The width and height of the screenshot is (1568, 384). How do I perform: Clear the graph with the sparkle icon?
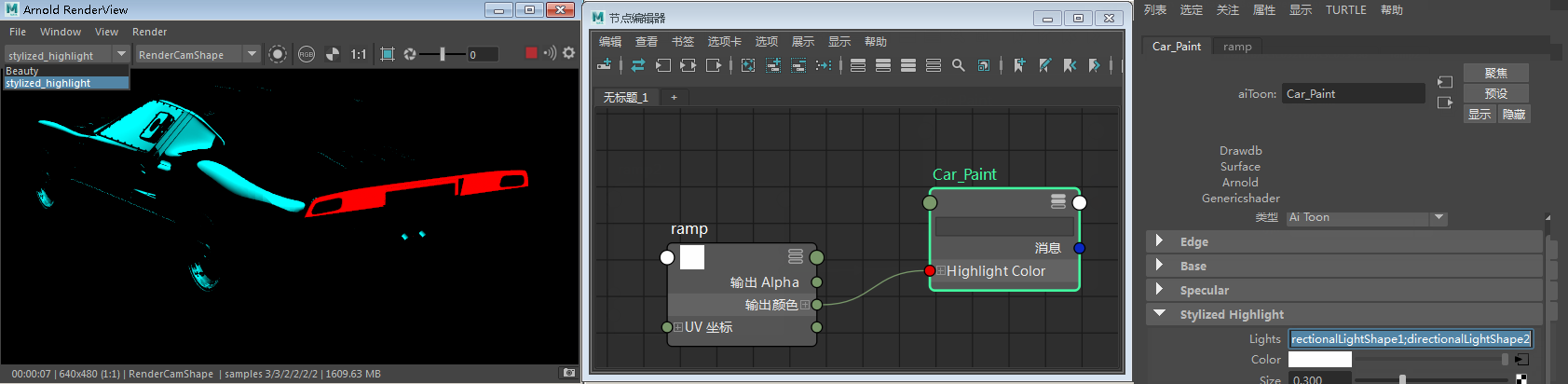tap(748, 65)
